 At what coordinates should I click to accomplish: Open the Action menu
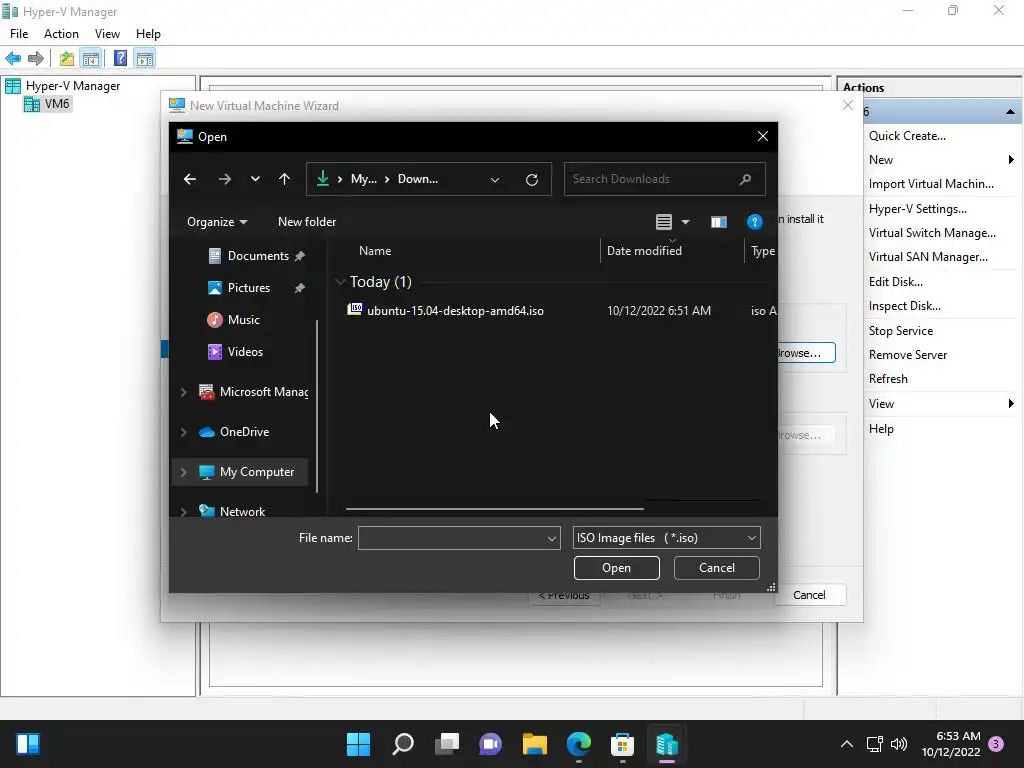[61, 34]
